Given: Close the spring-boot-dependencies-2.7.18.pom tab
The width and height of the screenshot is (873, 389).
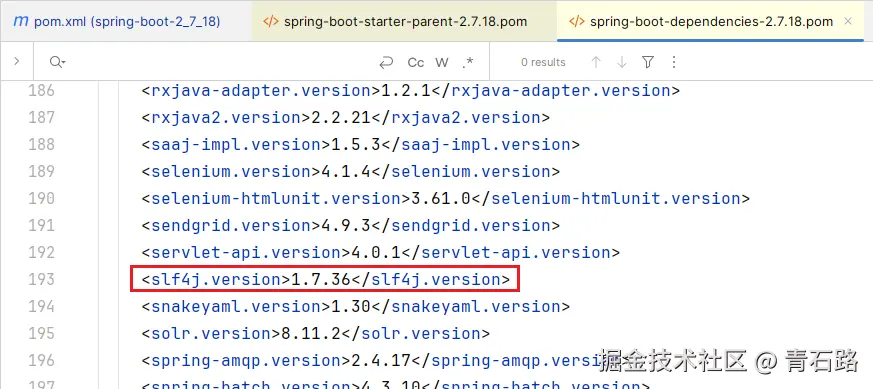Looking at the screenshot, I should click(848, 21).
